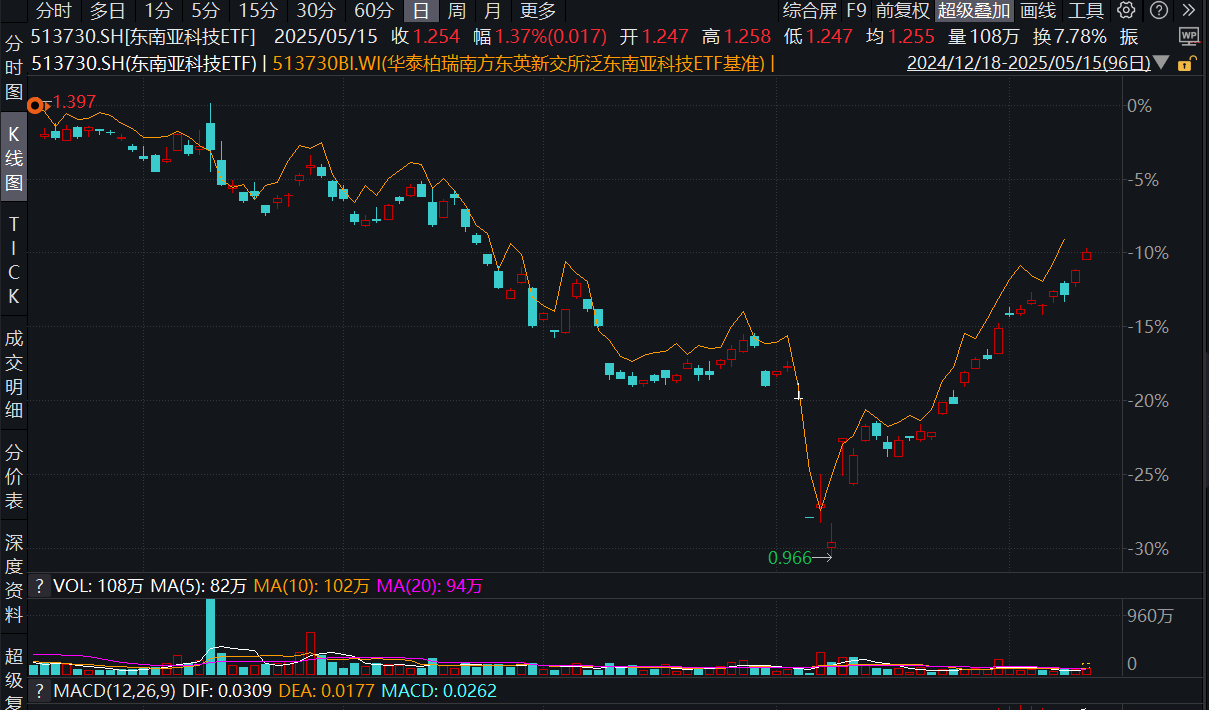Screen dimensions: 1209x710
Task: Click the tallest cyan volume bar
Action: (x=211, y=637)
